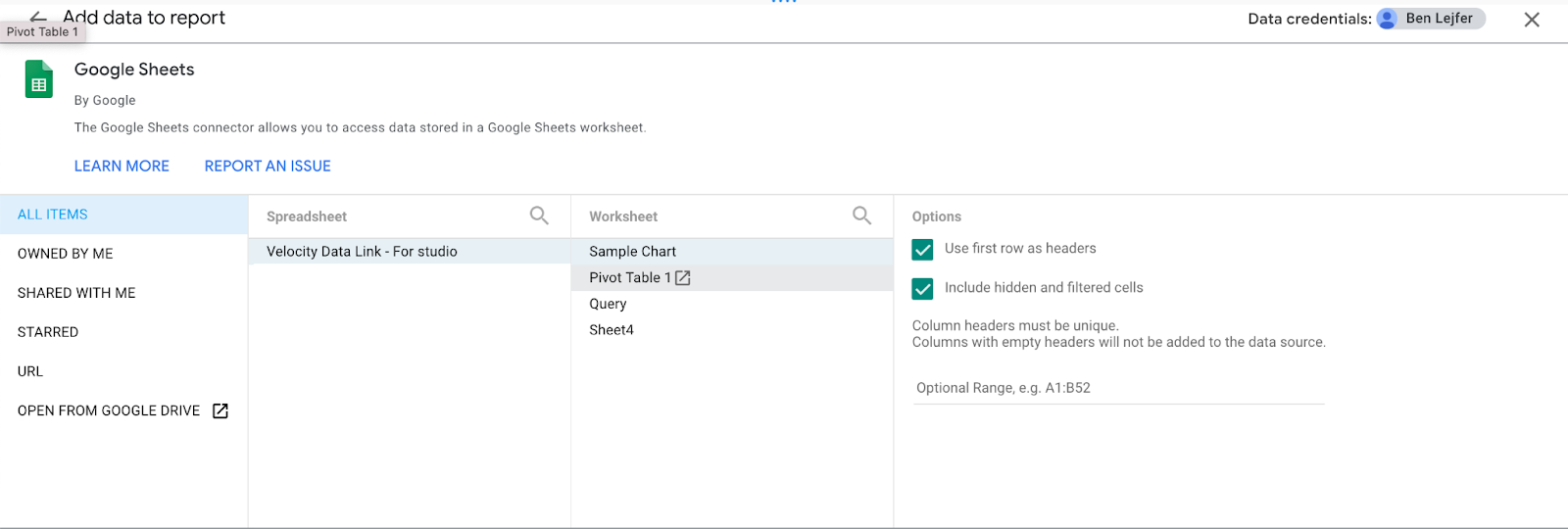Open the Starred spreadsheets list

click(x=48, y=332)
